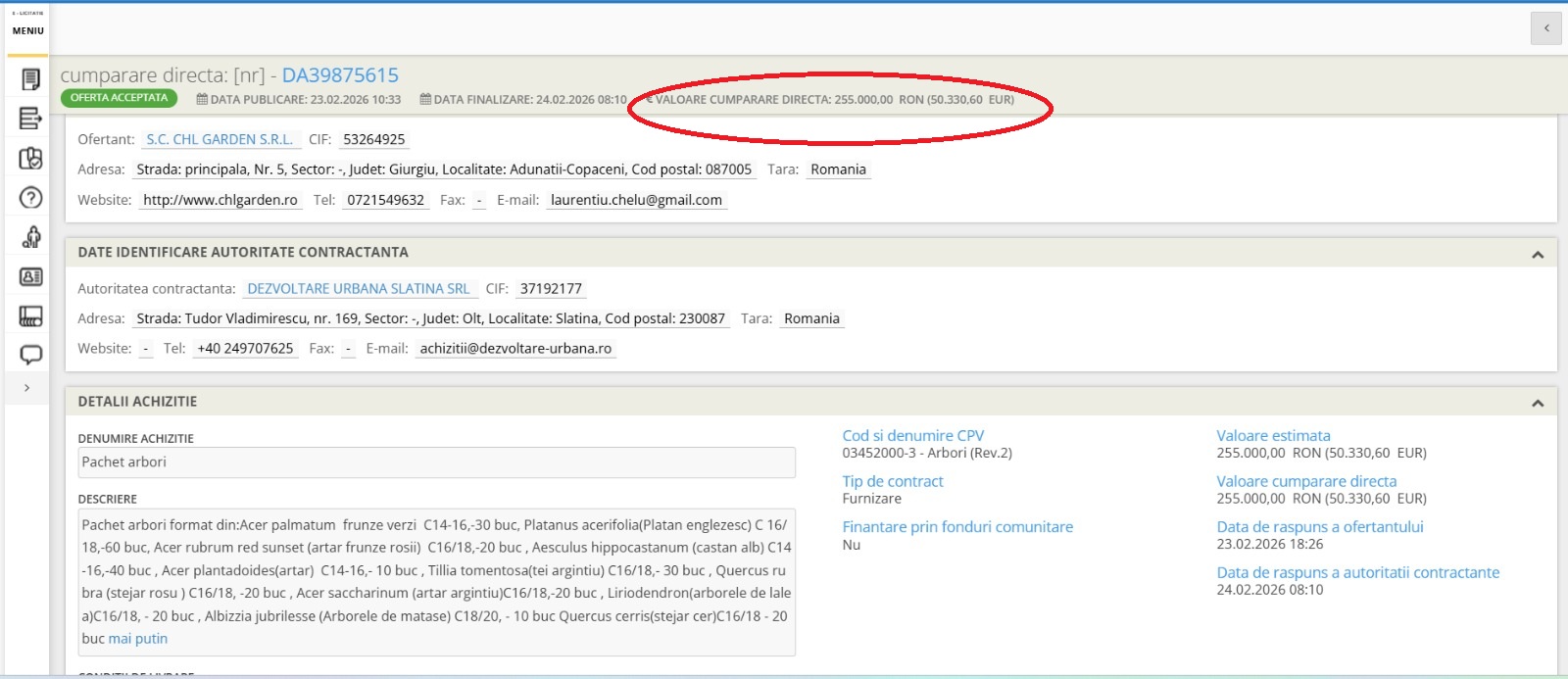1568x679 pixels.
Task: Click 'mai putin' to shorten description
Action: coord(138,639)
